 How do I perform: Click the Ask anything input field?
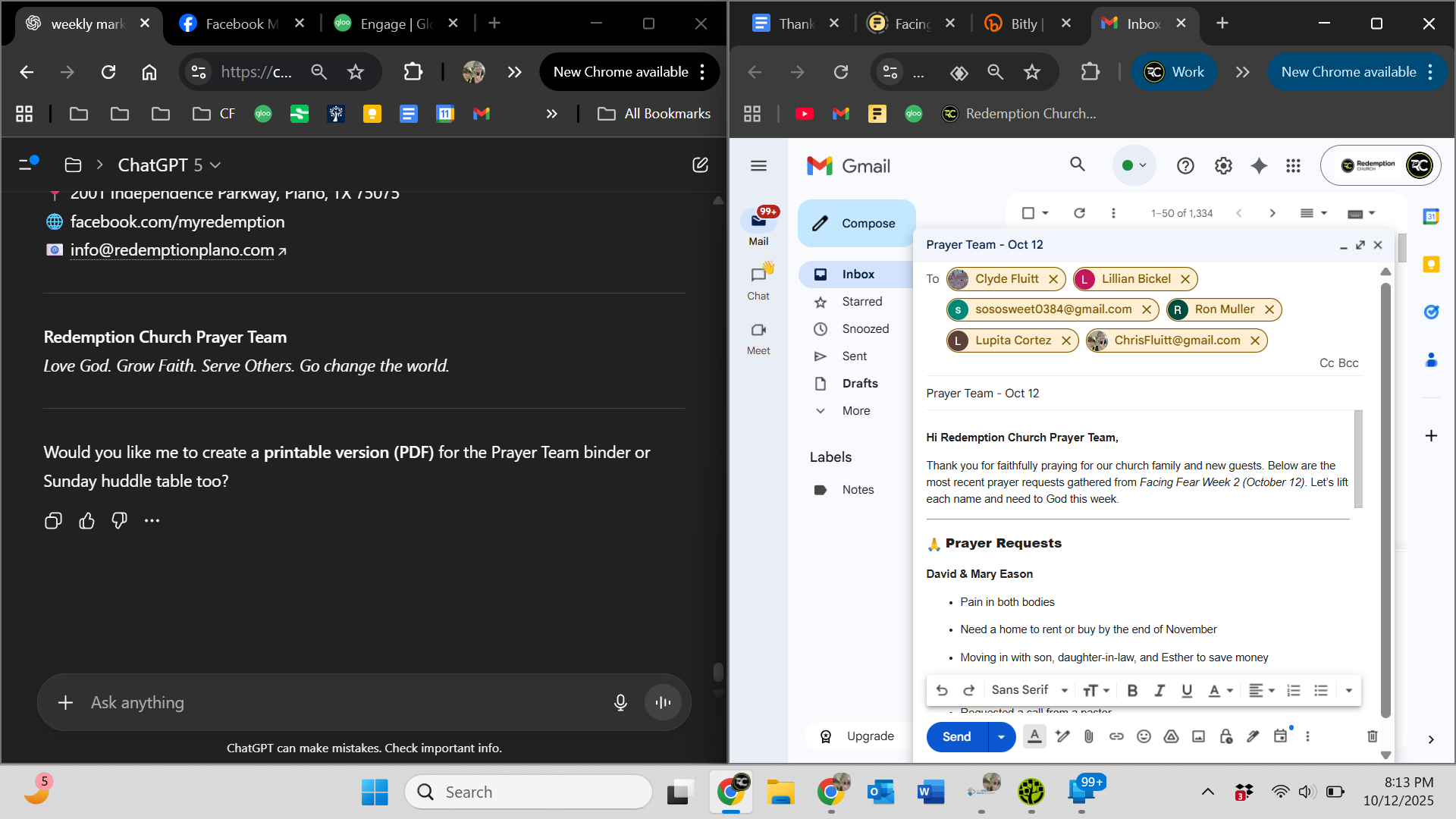(x=341, y=703)
